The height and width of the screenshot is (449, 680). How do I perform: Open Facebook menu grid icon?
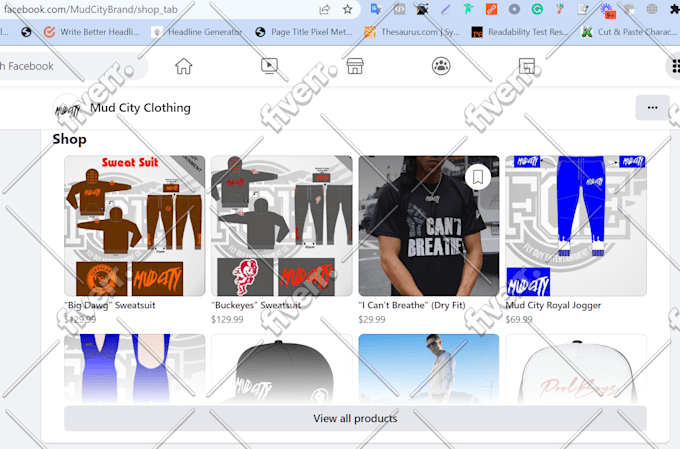click(x=675, y=66)
